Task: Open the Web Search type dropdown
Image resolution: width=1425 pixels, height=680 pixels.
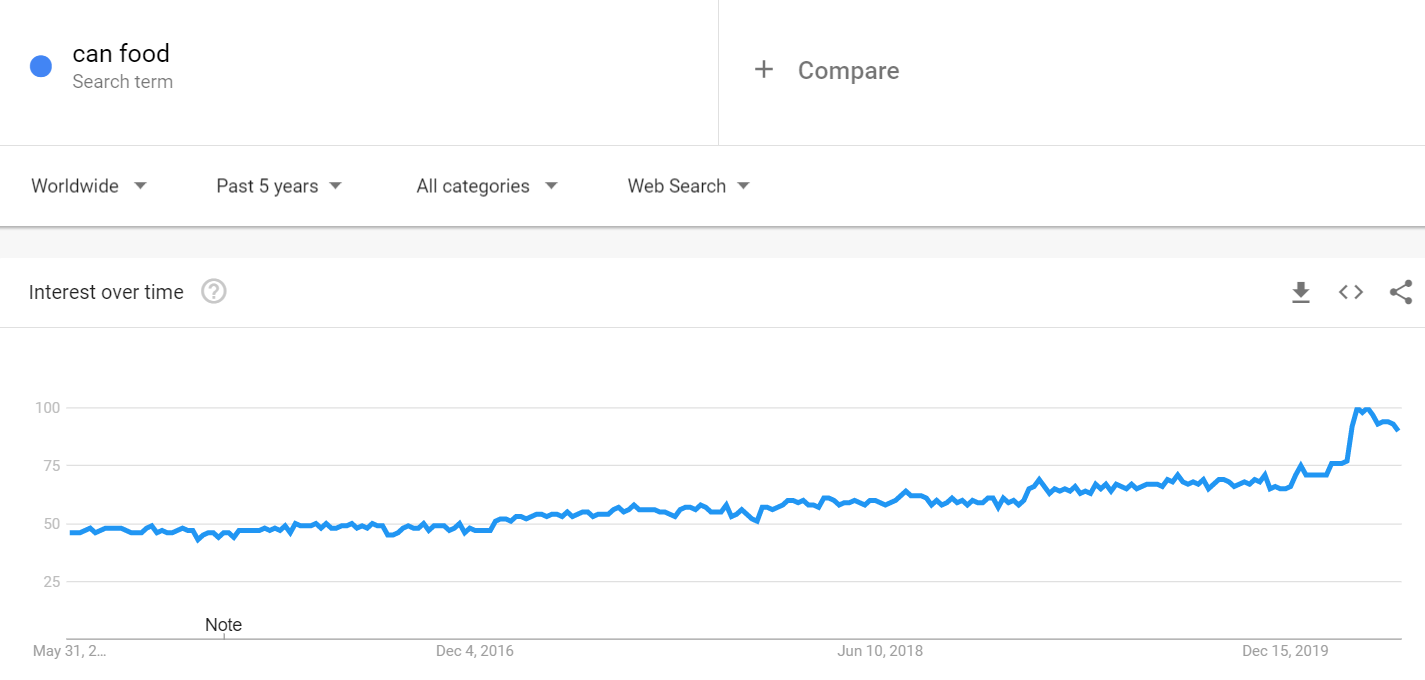Action: (688, 186)
